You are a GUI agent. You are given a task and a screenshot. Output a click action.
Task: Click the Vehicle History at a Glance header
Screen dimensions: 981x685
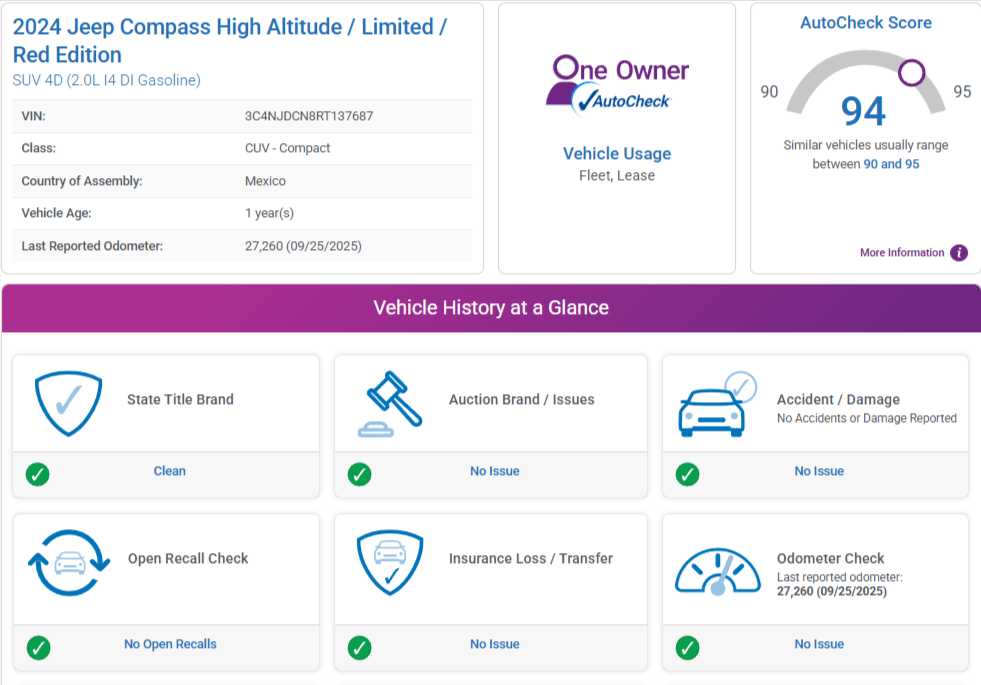(490, 308)
